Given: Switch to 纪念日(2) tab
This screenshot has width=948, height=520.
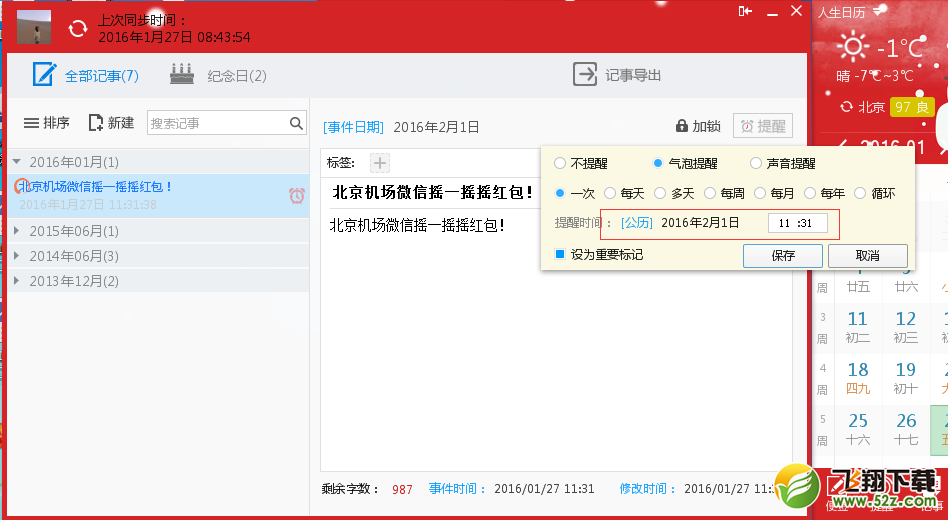Looking at the screenshot, I should pyautogui.click(x=218, y=75).
